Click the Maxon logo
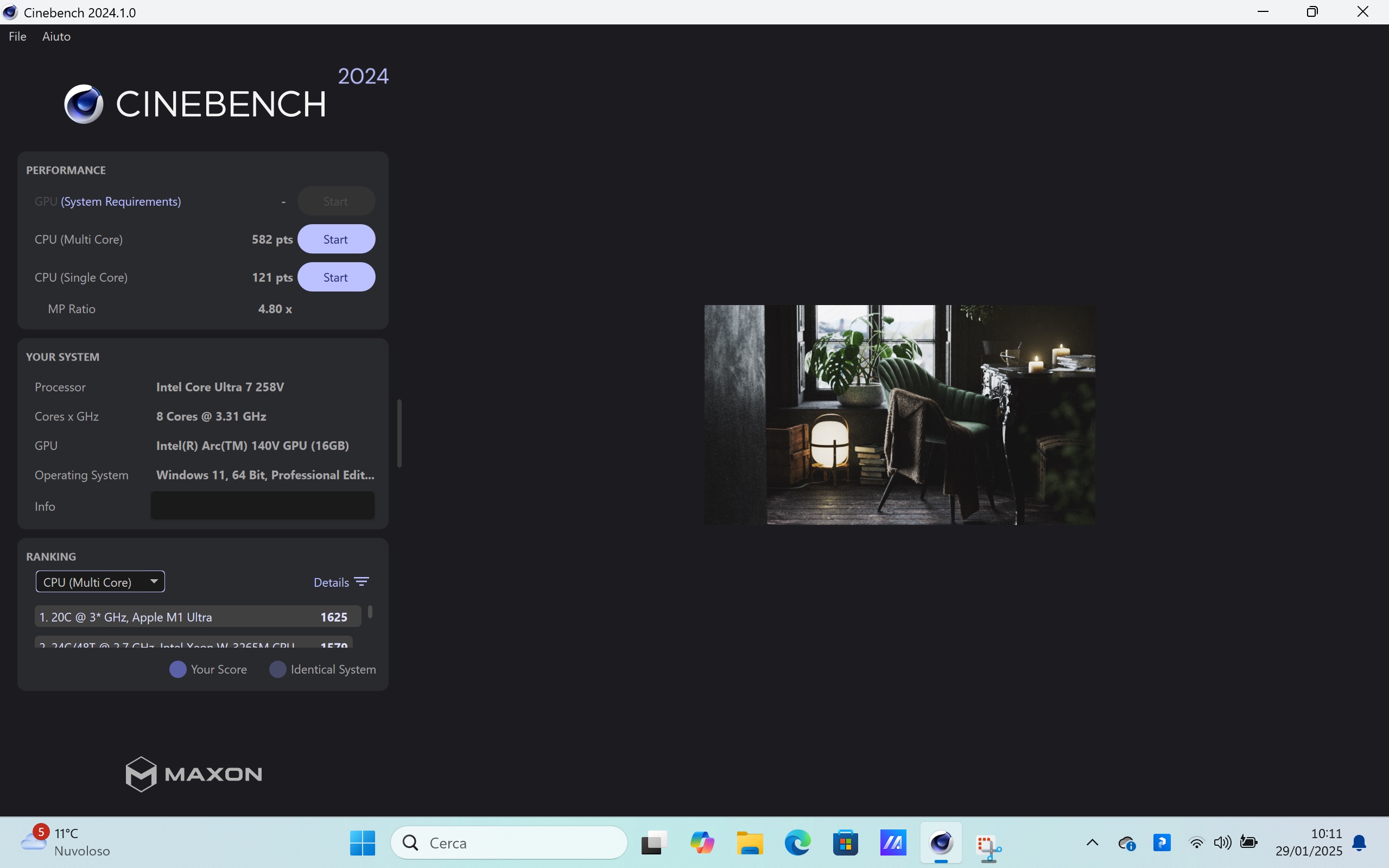This screenshot has height=868, width=1389. 194,774
